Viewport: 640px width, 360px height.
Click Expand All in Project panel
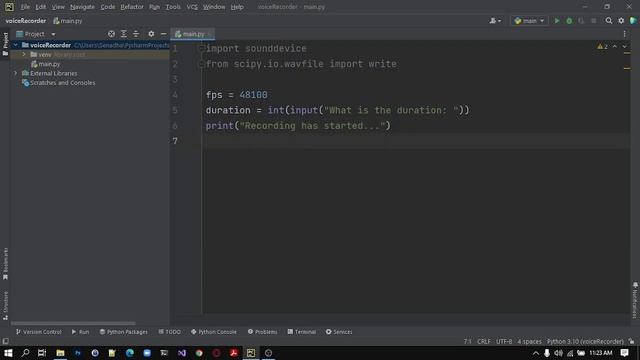pos(124,34)
